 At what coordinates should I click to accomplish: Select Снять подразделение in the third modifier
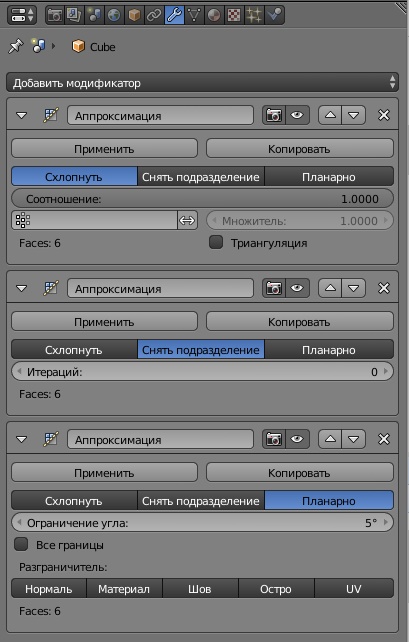pos(201,500)
